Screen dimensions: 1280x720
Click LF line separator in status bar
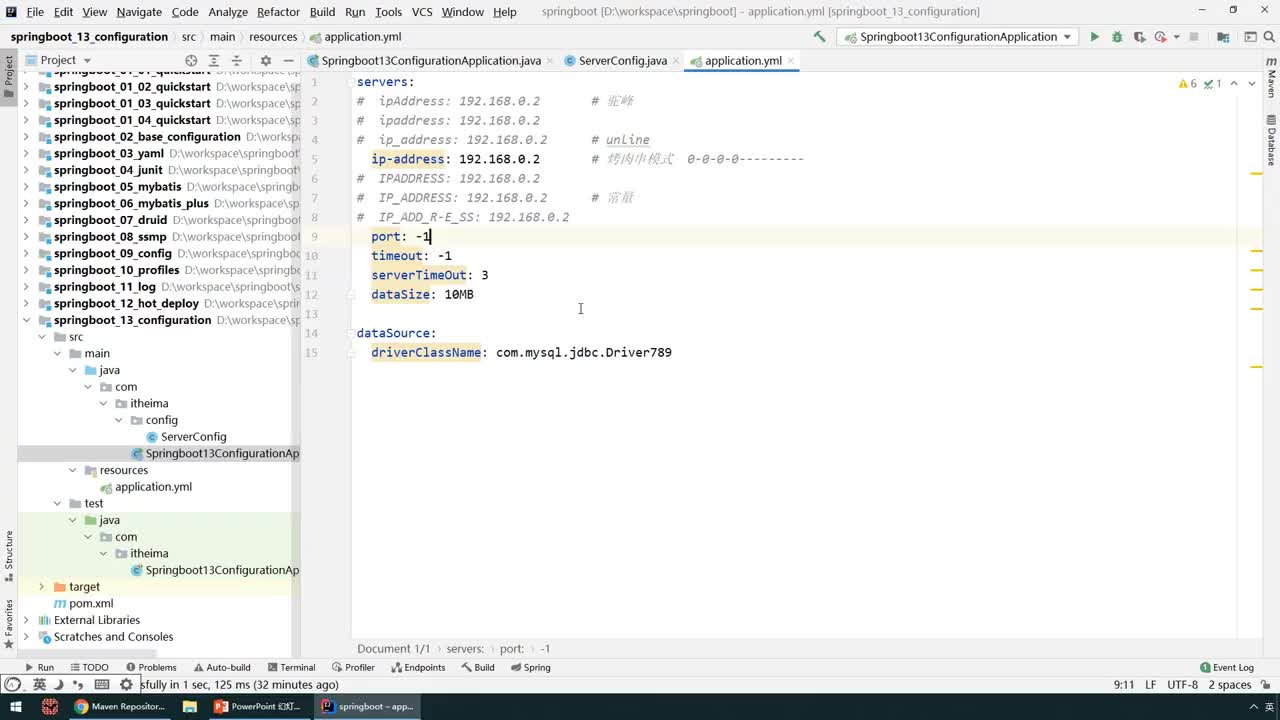point(1150,685)
